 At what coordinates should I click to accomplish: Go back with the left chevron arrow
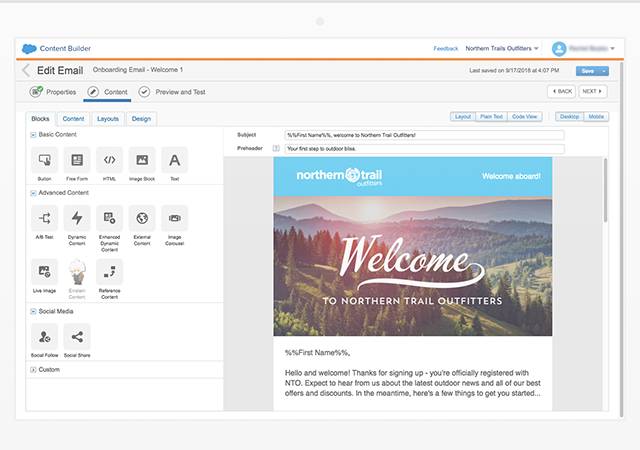(x=26, y=70)
